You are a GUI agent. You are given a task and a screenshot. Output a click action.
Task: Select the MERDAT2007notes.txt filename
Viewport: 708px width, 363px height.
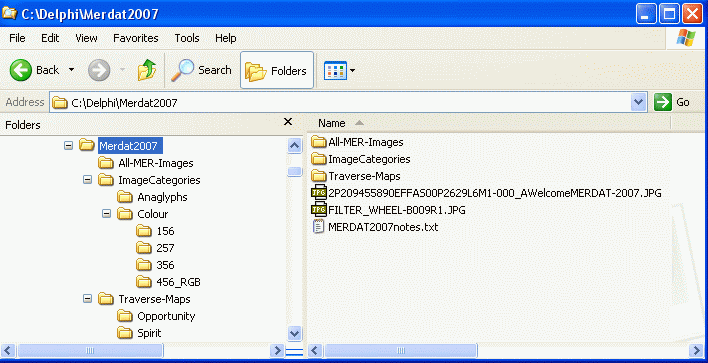click(383, 227)
